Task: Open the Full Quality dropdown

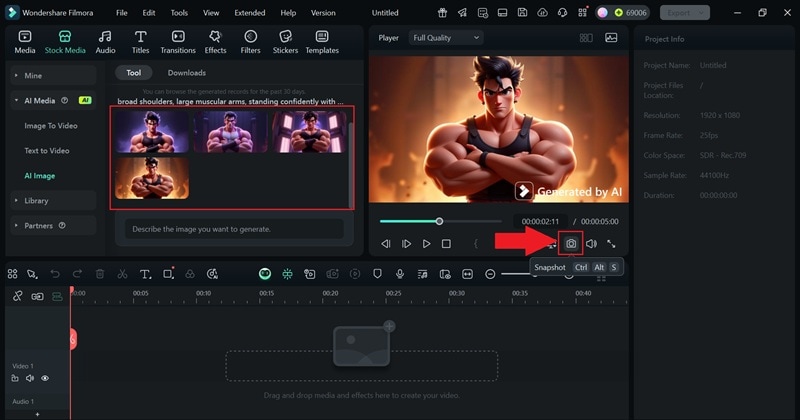Action: point(446,38)
